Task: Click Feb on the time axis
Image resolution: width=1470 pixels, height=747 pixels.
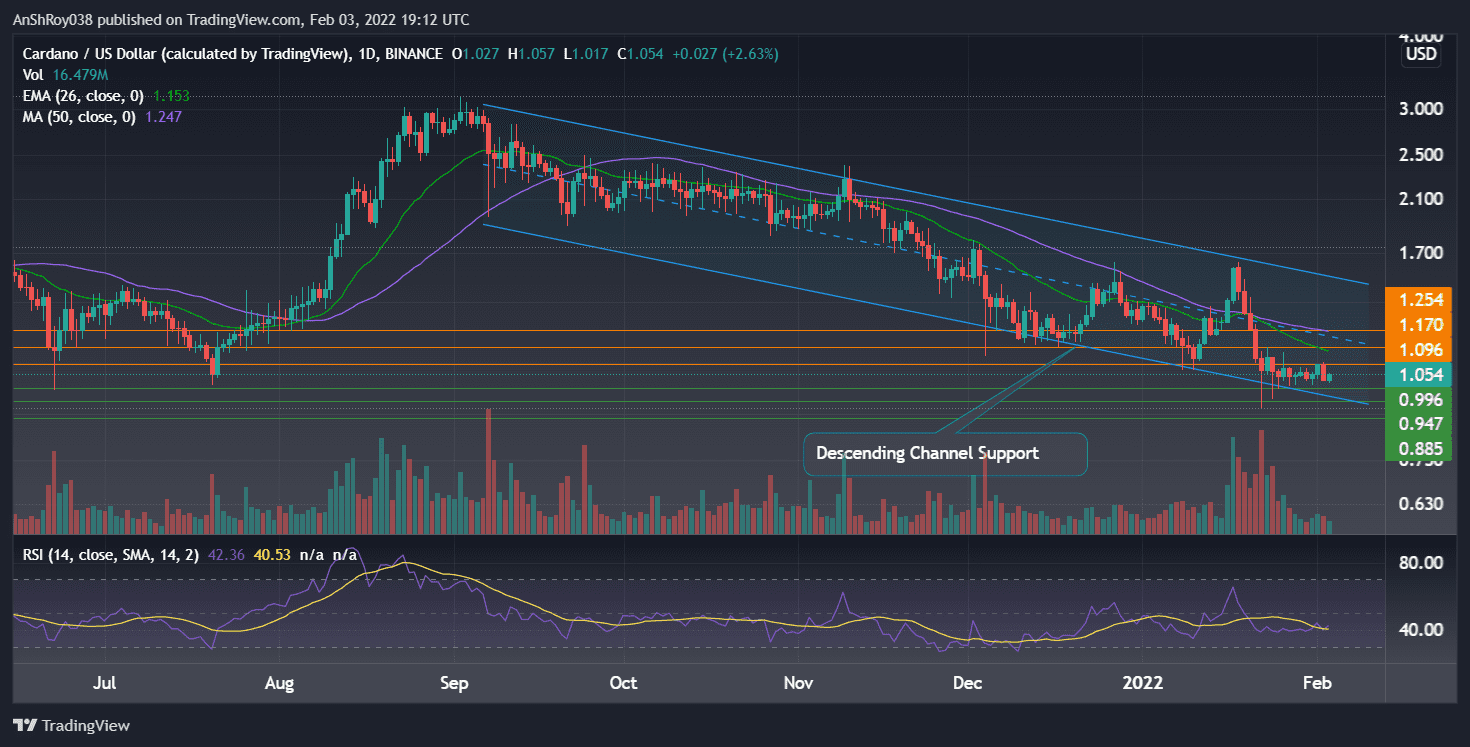Action: [x=1317, y=683]
